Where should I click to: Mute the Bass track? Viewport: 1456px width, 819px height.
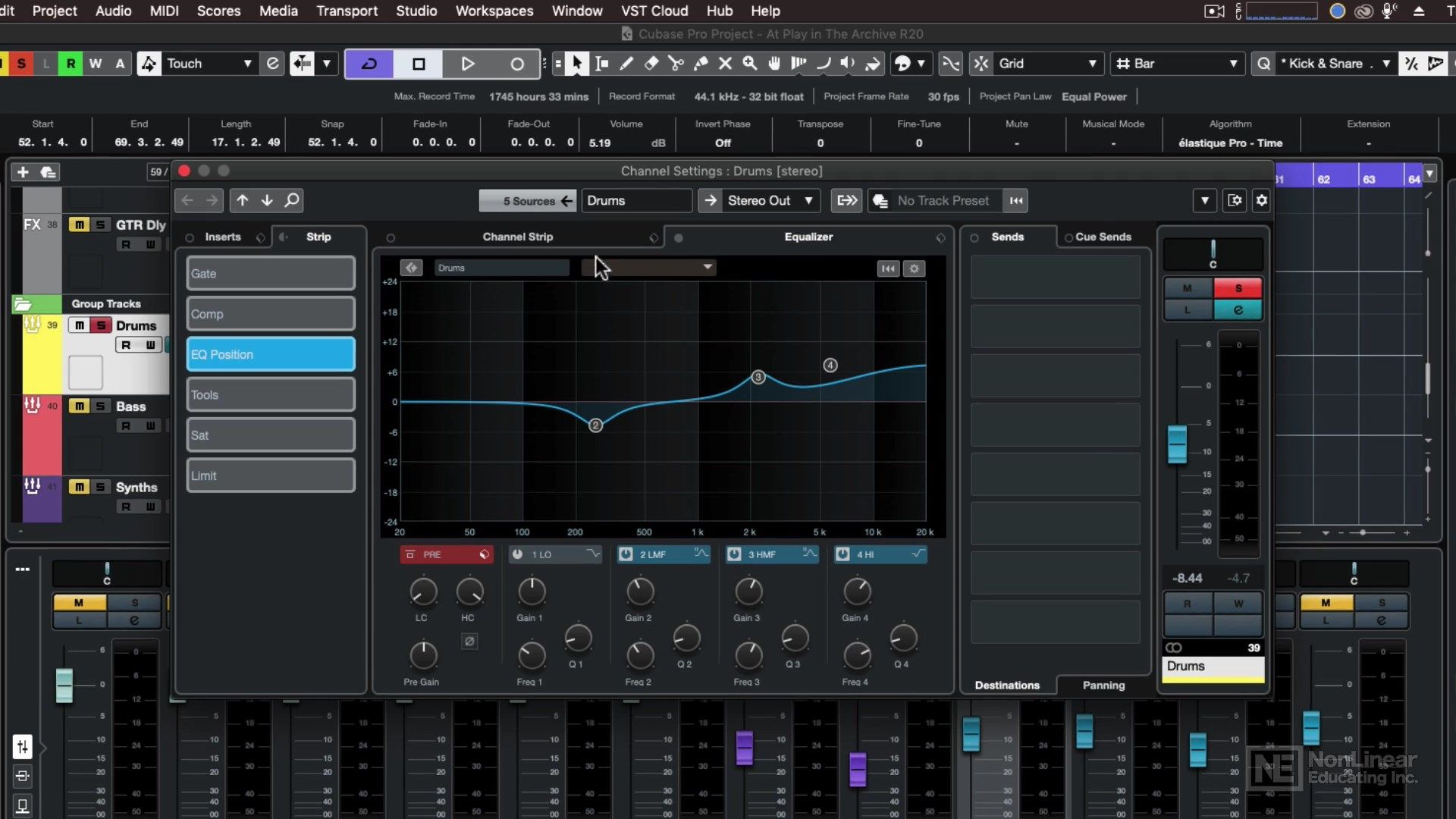pyautogui.click(x=79, y=406)
